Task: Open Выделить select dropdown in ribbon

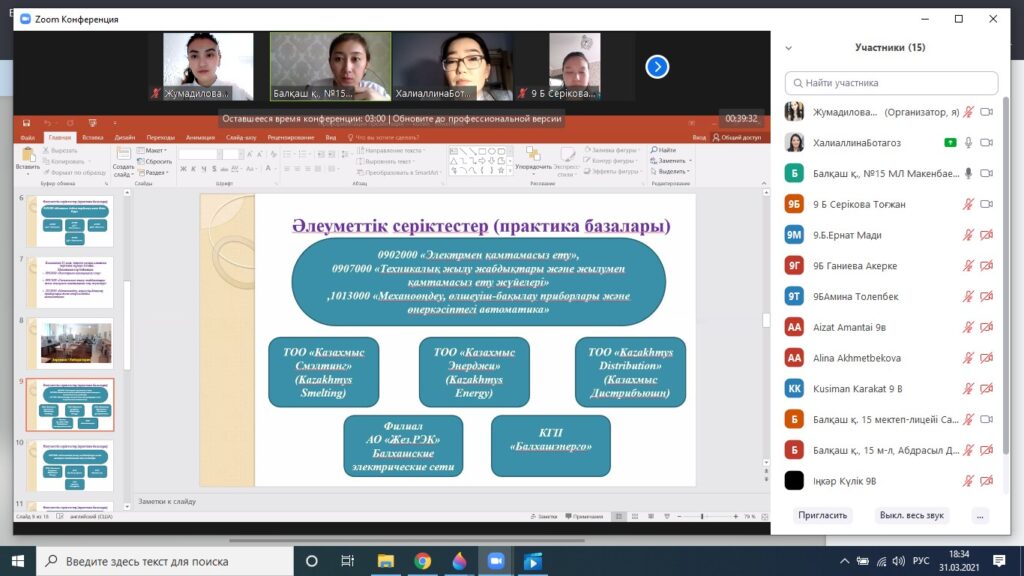Action: (671, 171)
